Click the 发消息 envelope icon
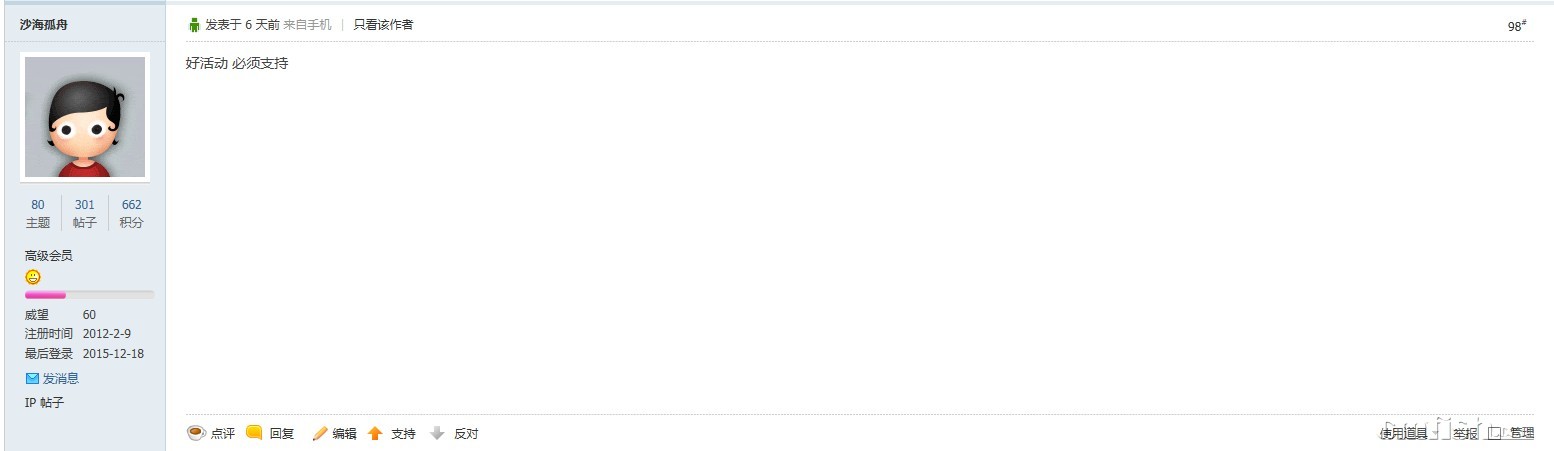 pos(32,378)
